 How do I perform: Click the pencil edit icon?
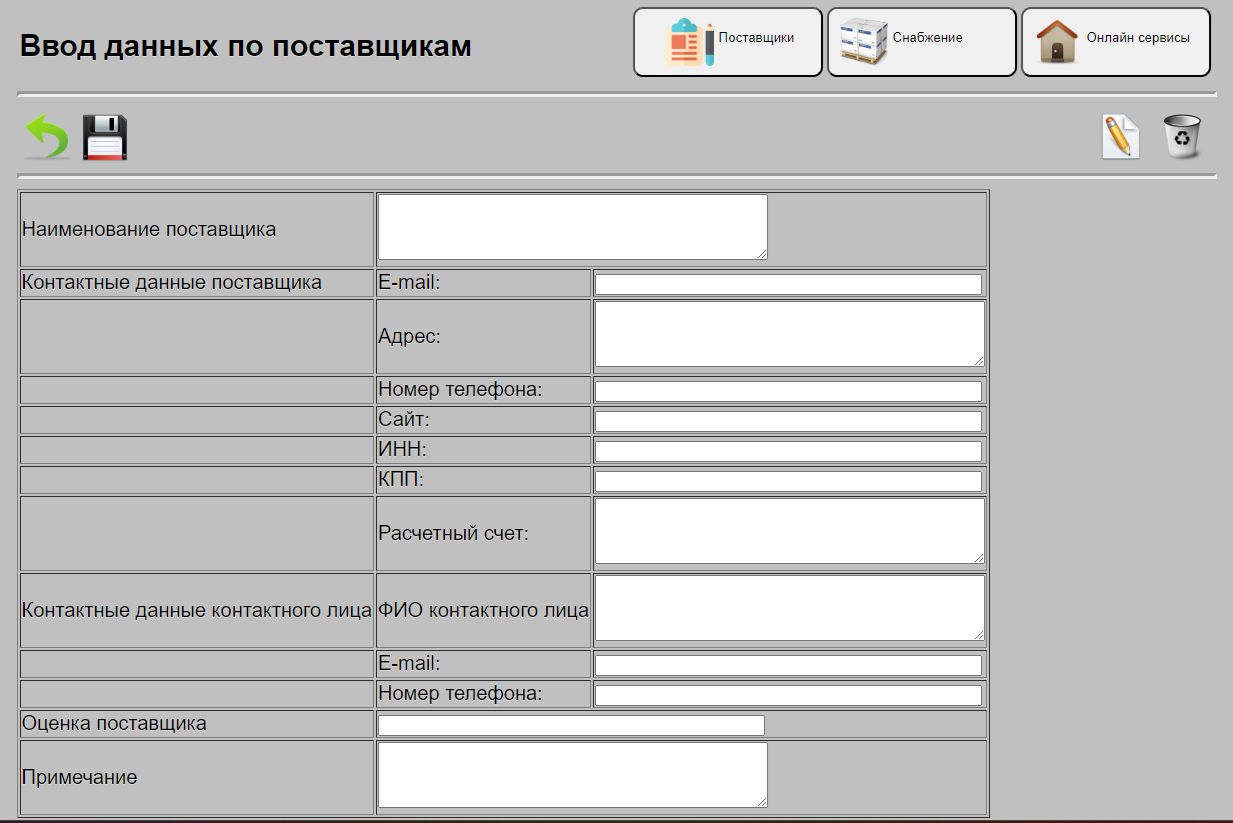[x=1120, y=137]
